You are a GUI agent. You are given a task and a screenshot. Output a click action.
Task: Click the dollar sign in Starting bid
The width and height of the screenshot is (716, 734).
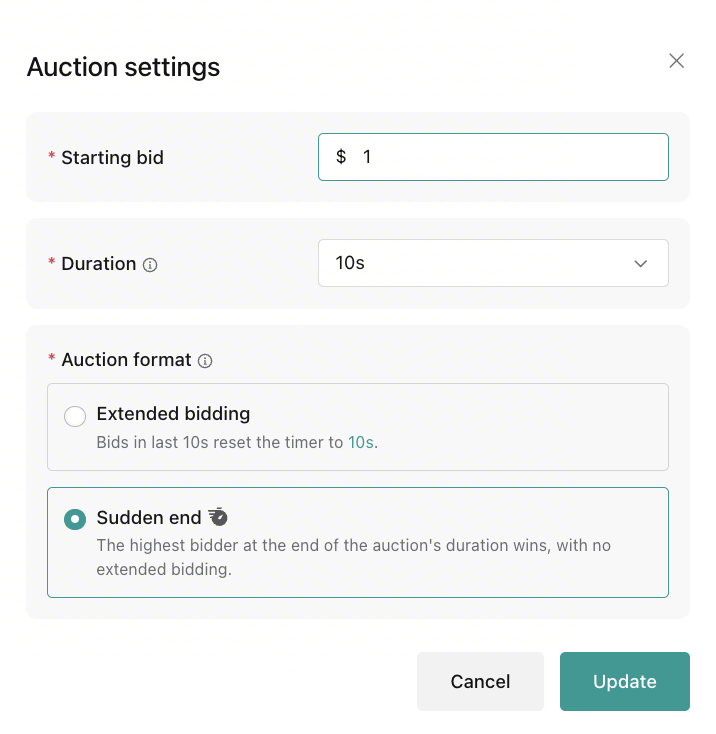click(341, 157)
